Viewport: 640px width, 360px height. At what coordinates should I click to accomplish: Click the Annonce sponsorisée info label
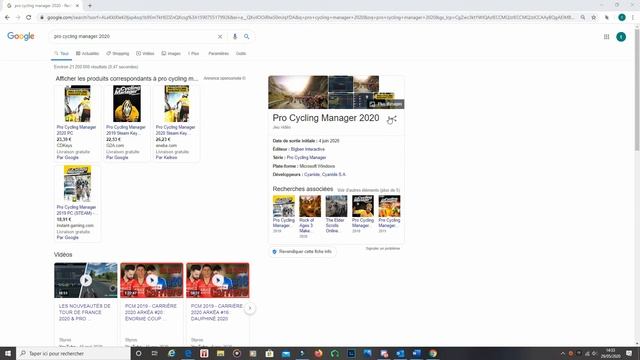click(224, 78)
